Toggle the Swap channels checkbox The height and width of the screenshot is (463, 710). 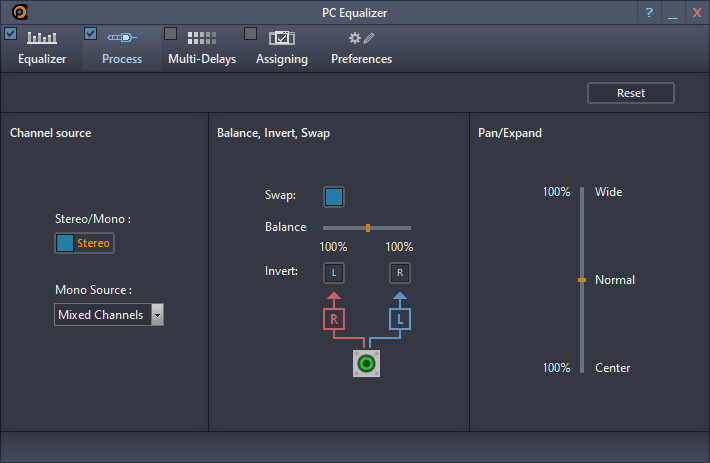coord(334,197)
